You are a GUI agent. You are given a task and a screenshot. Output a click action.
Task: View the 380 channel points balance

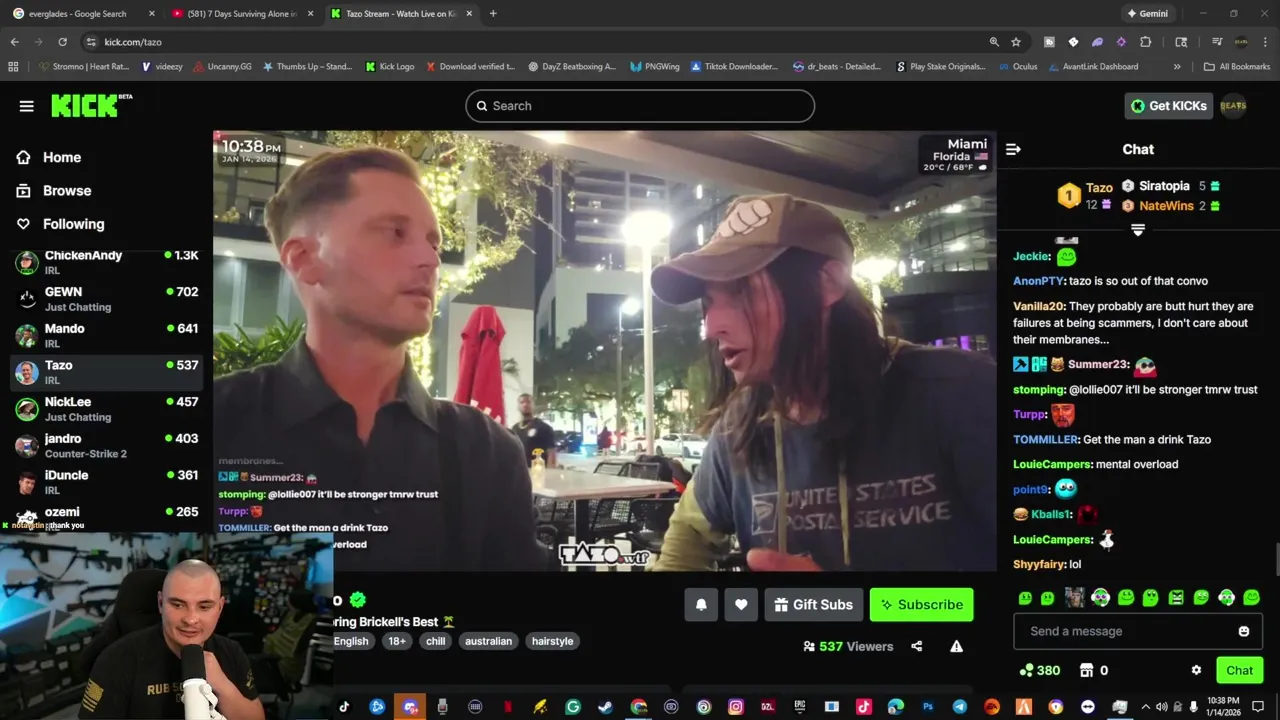click(1039, 670)
